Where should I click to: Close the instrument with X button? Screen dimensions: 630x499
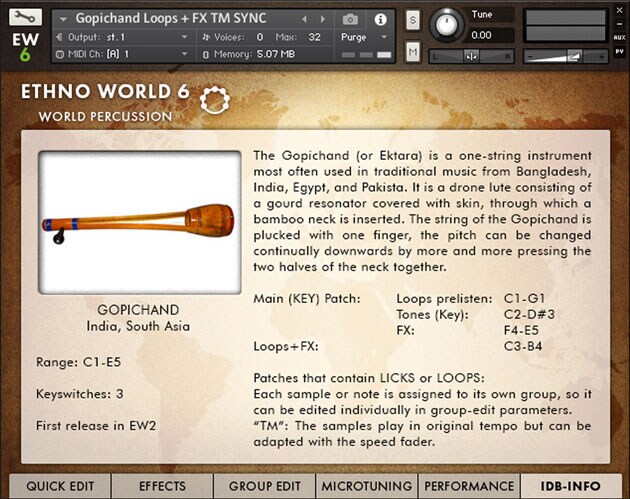coord(620,11)
